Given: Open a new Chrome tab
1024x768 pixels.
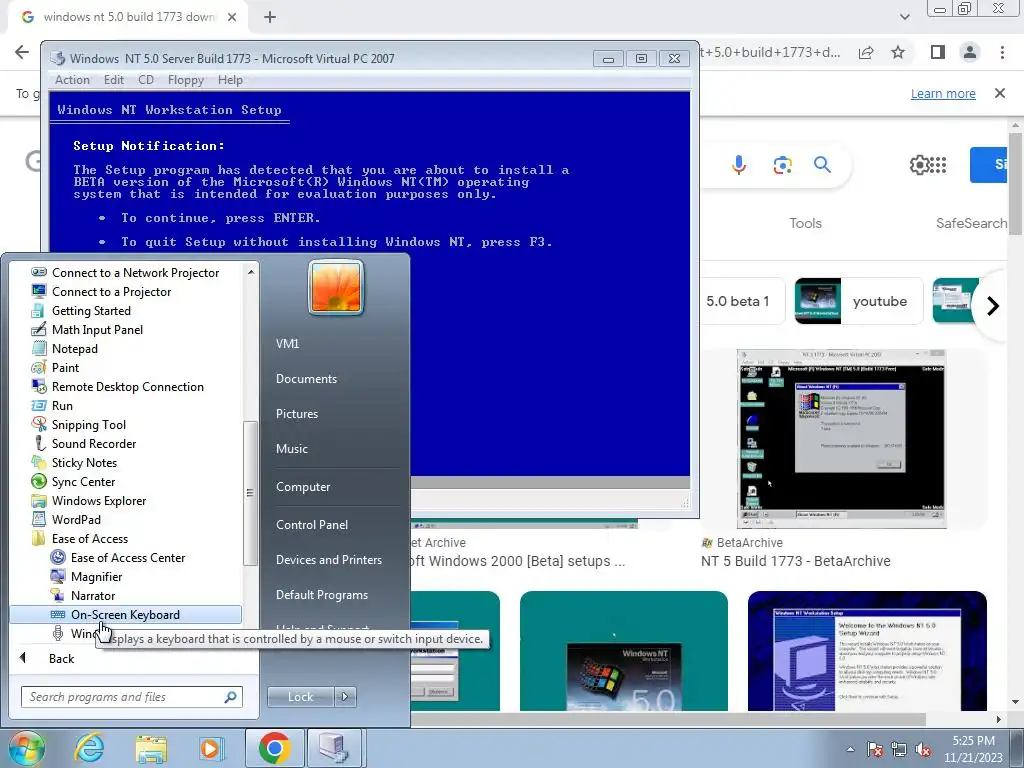Looking at the screenshot, I should coord(270,18).
